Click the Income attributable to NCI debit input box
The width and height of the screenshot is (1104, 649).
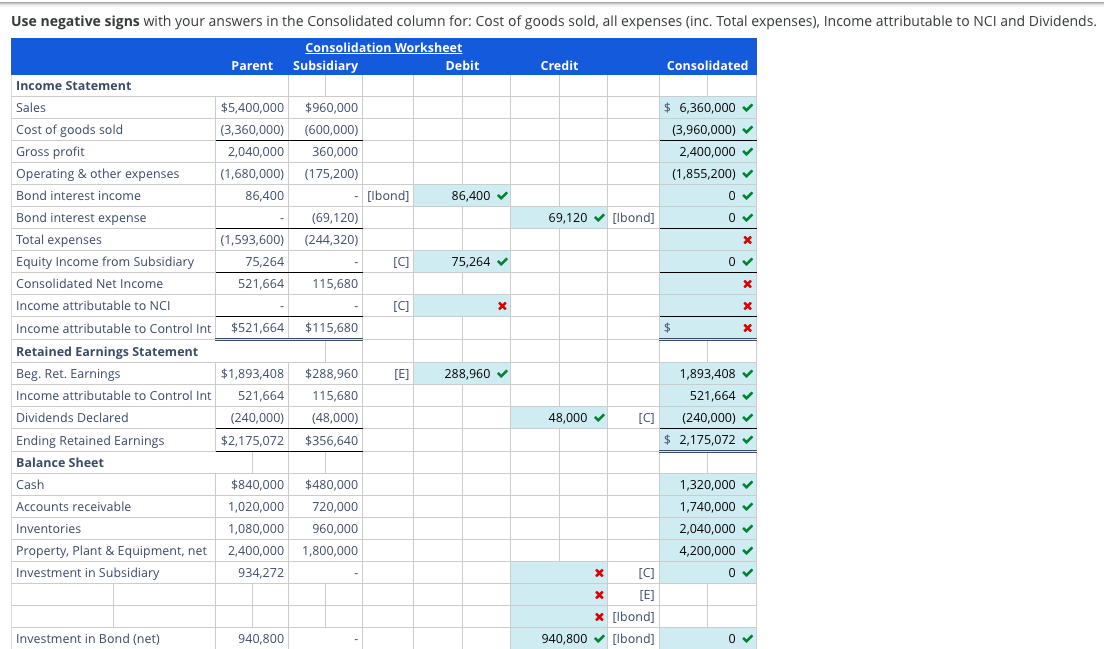[x=460, y=305]
